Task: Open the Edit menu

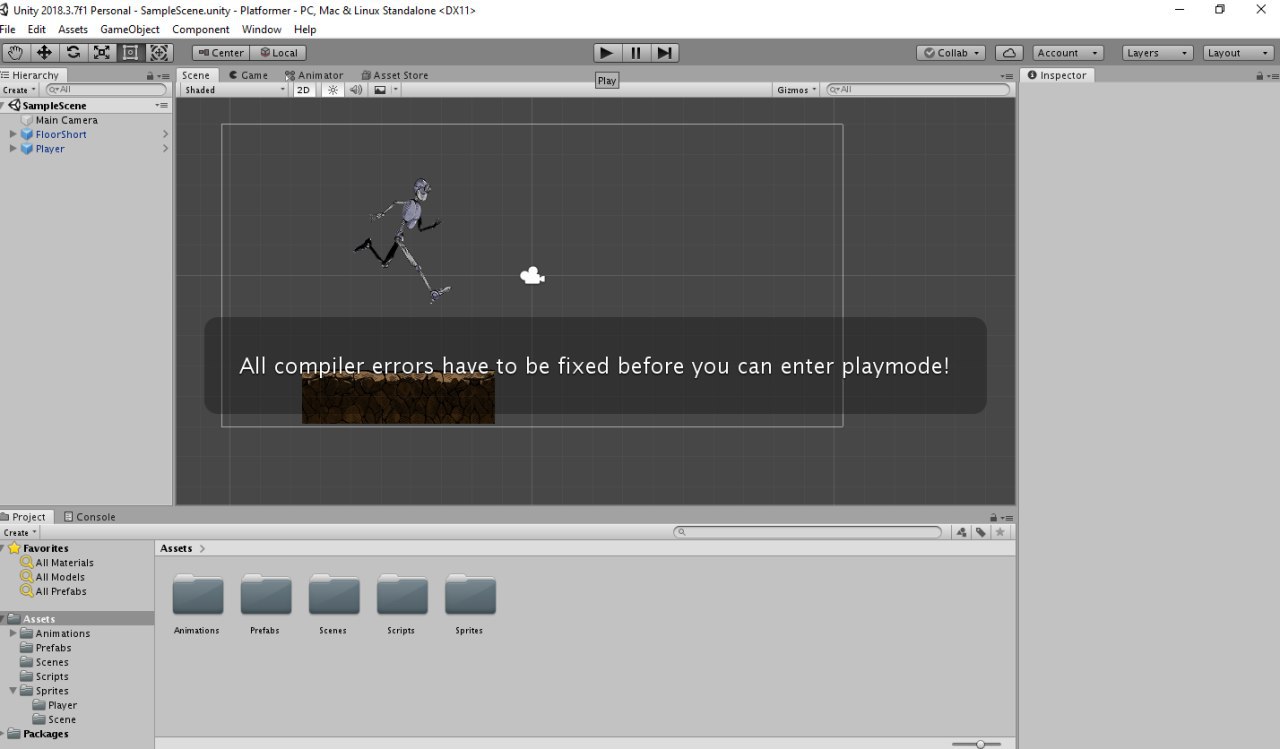Action: (37, 29)
